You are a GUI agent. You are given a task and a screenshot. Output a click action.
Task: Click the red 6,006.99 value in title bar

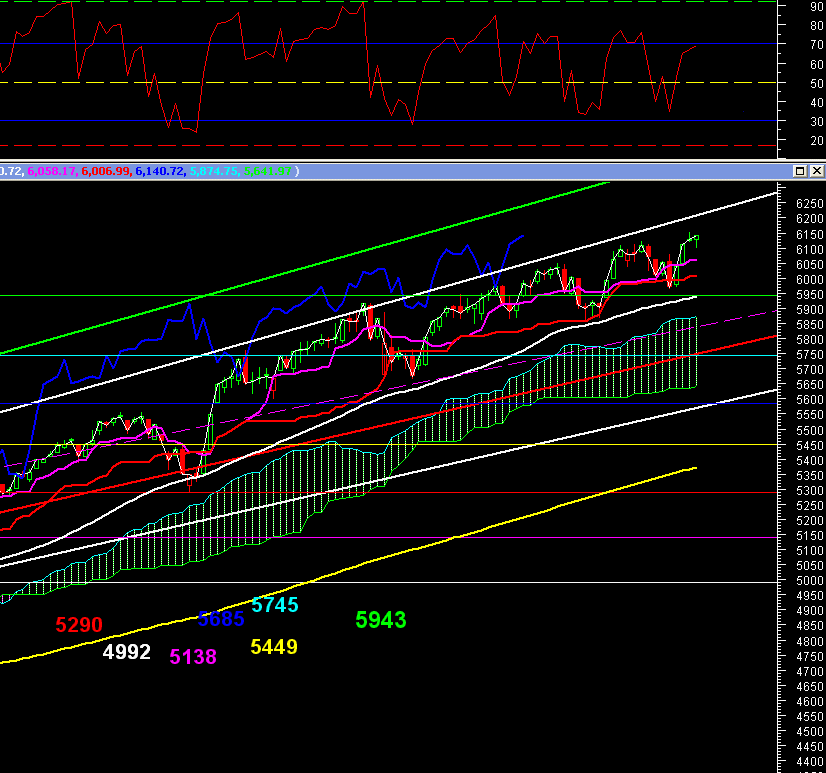(x=106, y=172)
